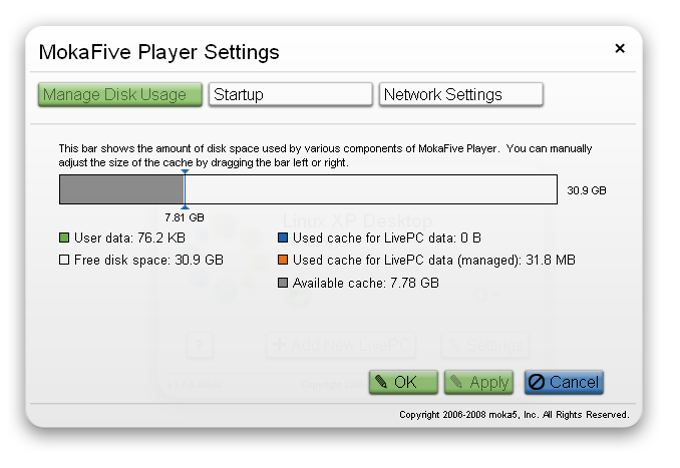Click the disk usage description paragraph
The width and height of the screenshot is (680, 468).
pyautogui.click(x=325, y=155)
